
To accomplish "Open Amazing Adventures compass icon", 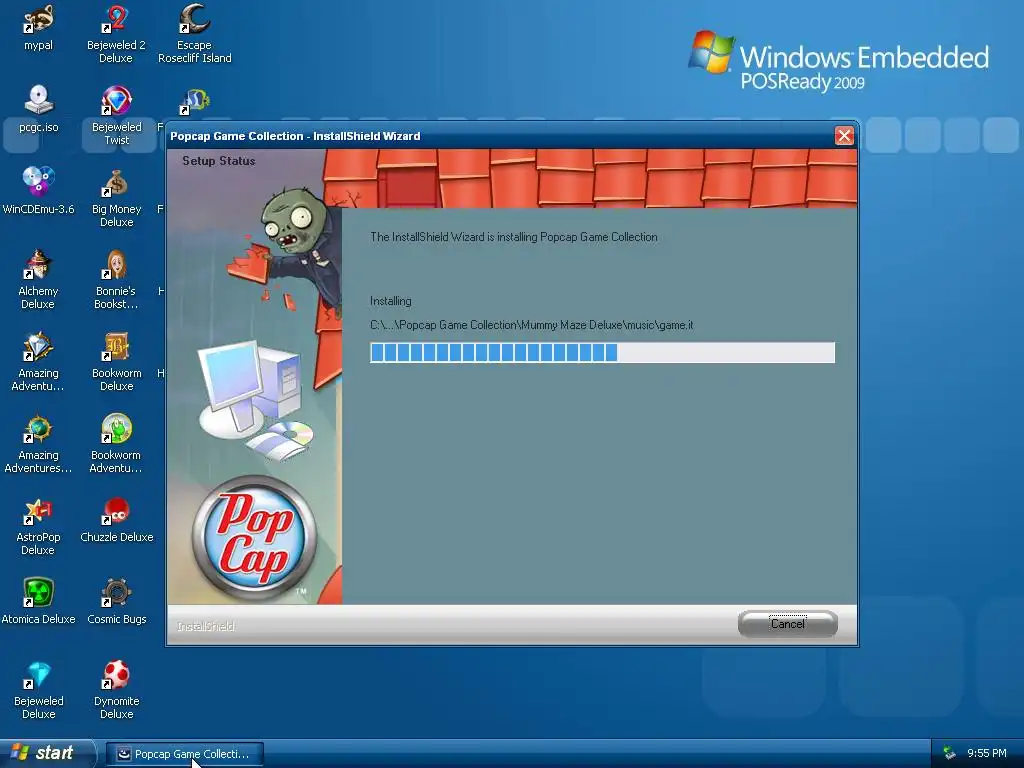I will coord(38,443).
